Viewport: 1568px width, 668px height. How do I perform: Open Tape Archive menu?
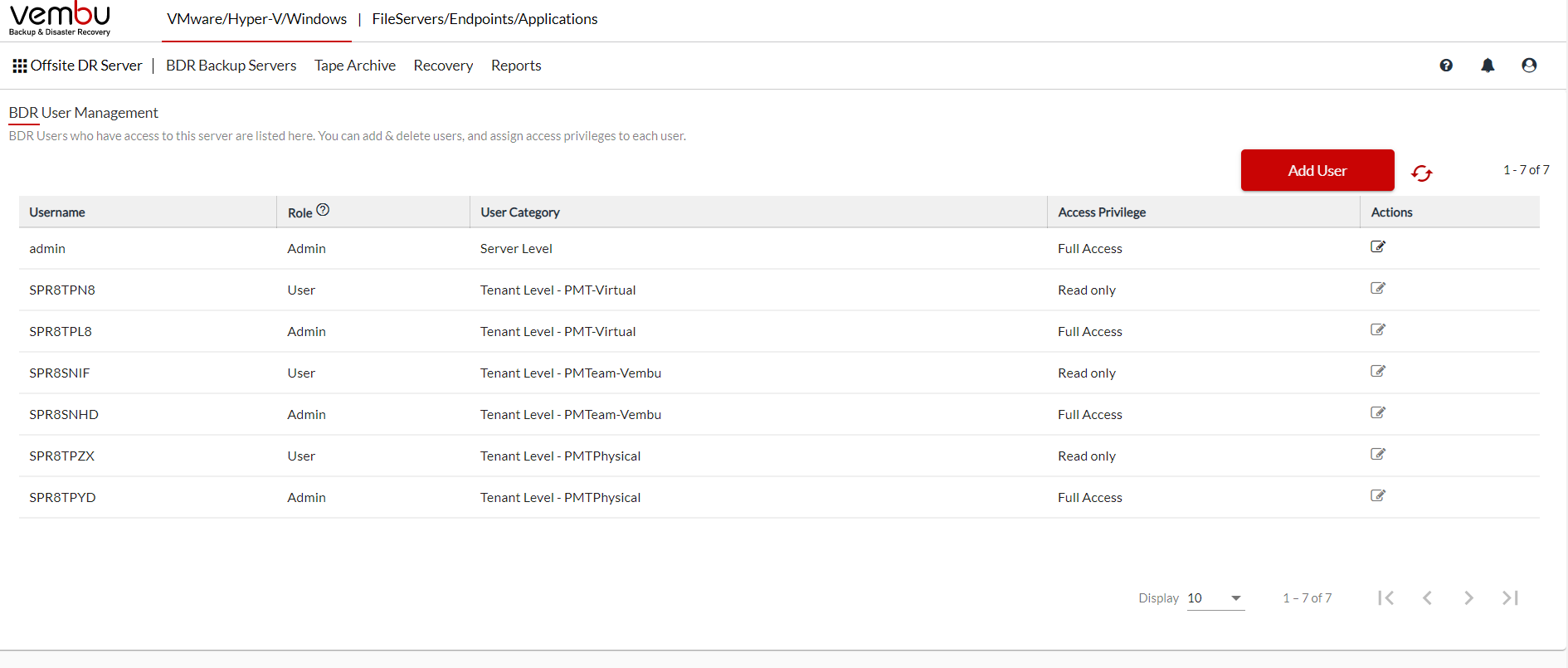355,66
